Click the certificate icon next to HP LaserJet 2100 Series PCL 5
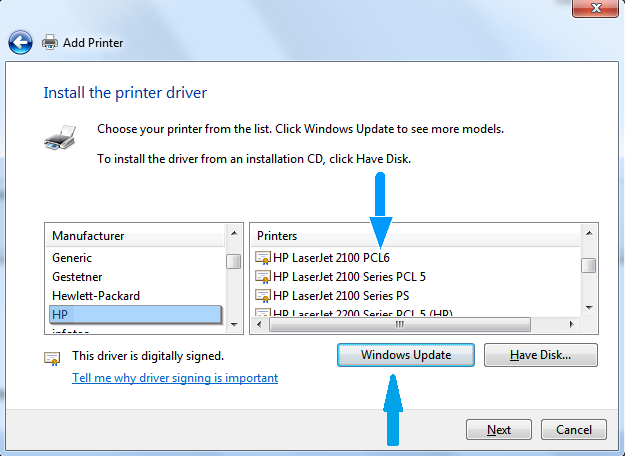Screen dimensions: 625x456 click(x=263, y=277)
